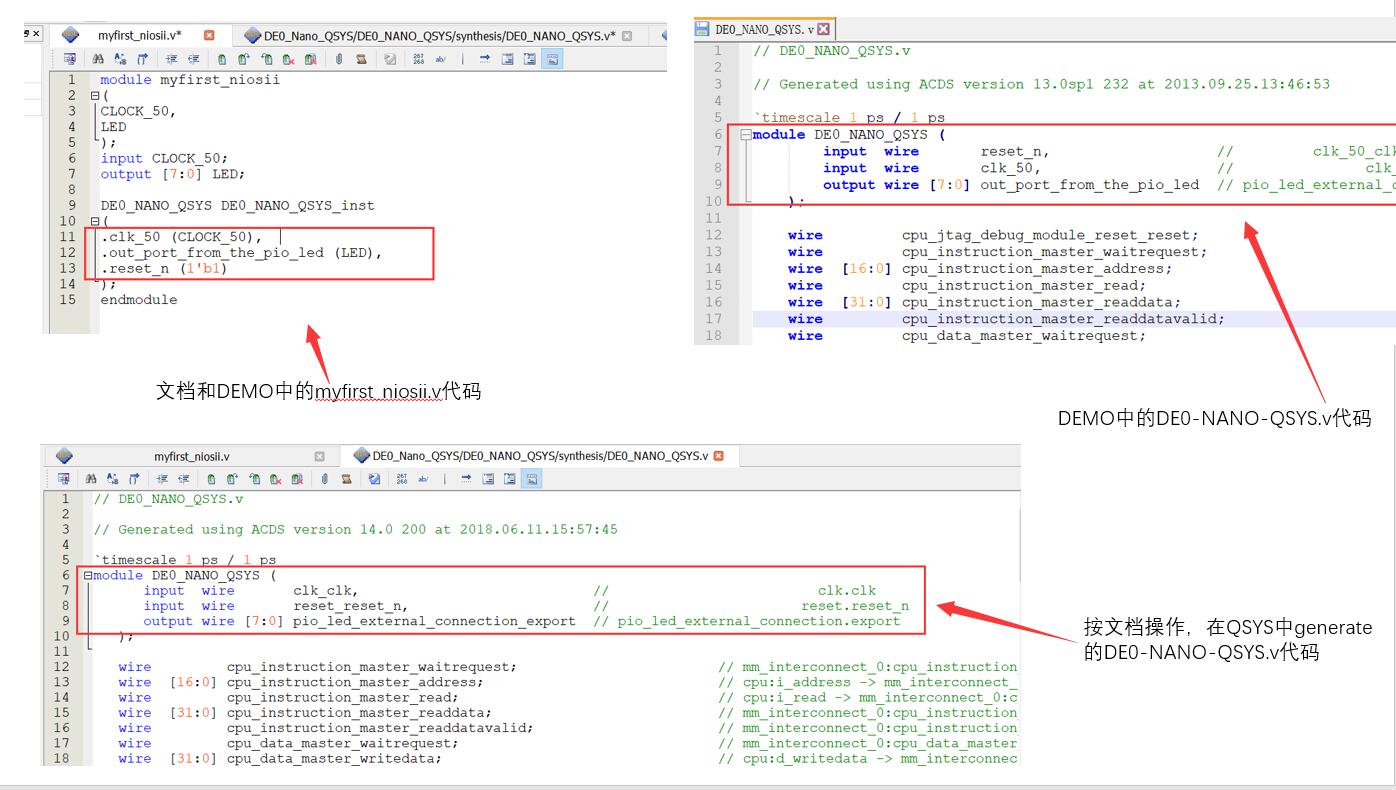Click paperclip Insert File icon in top-left toolbar

pos(338,59)
